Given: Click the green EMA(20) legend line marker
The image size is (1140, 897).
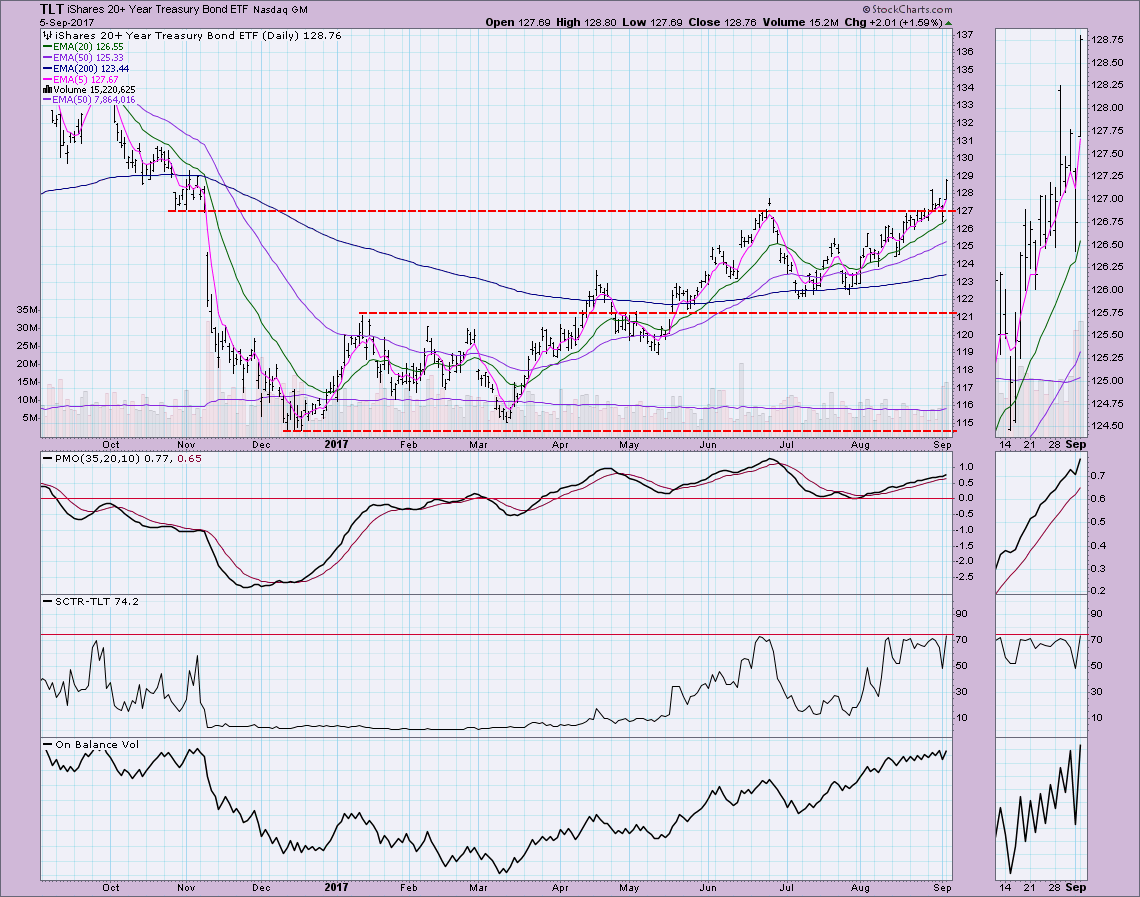Looking at the screenshot, I should point(46,47).
